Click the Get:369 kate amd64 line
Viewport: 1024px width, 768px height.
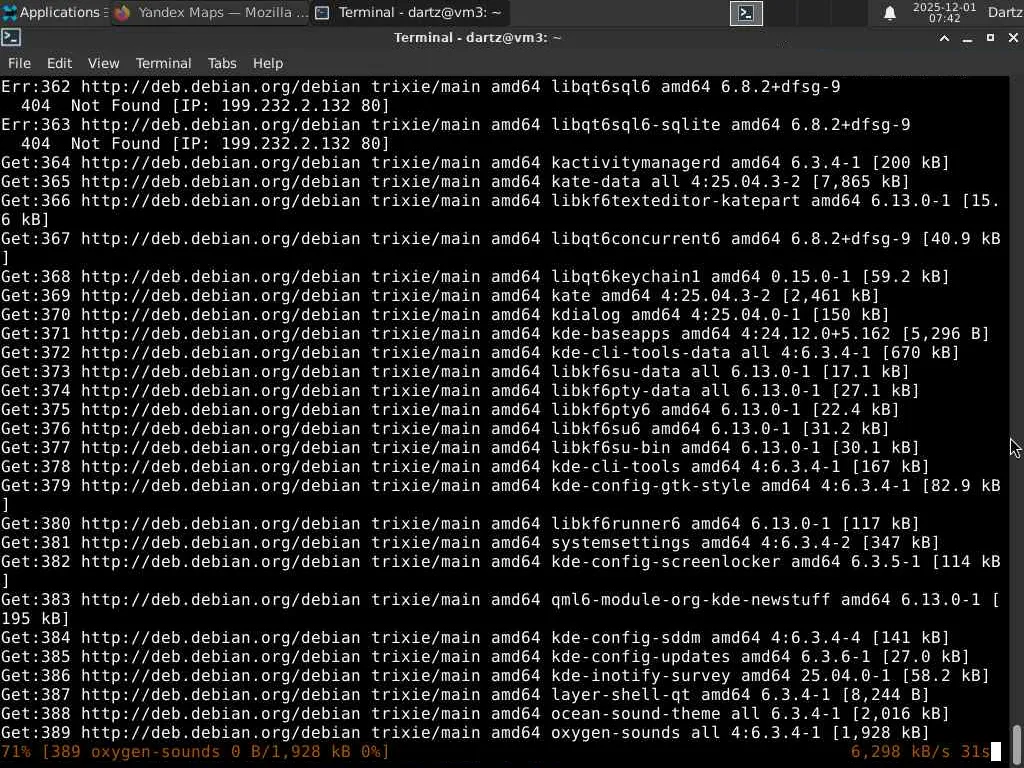tap(440, 295)
